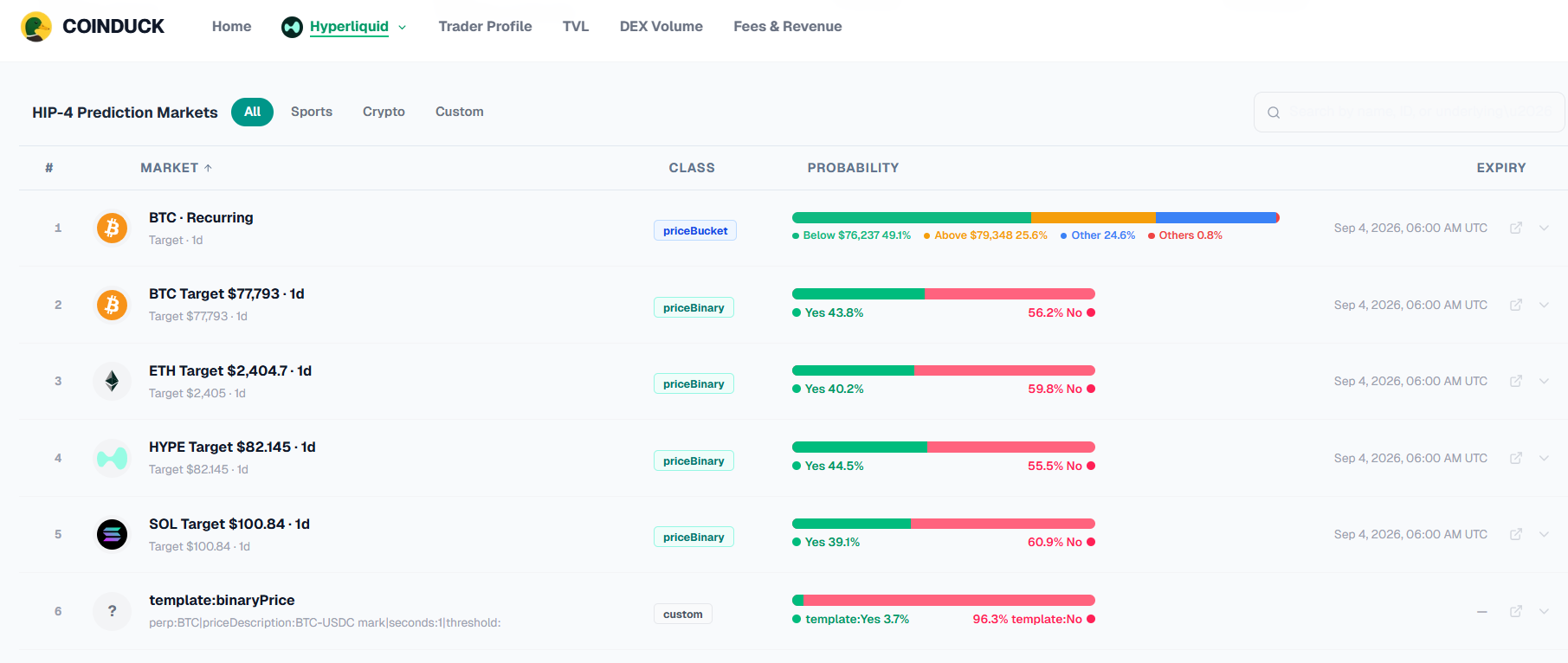The image size is (1568, 663).
Task: Click the 'Below $76,237 49.1%' legend text
Action: (856, 235)
